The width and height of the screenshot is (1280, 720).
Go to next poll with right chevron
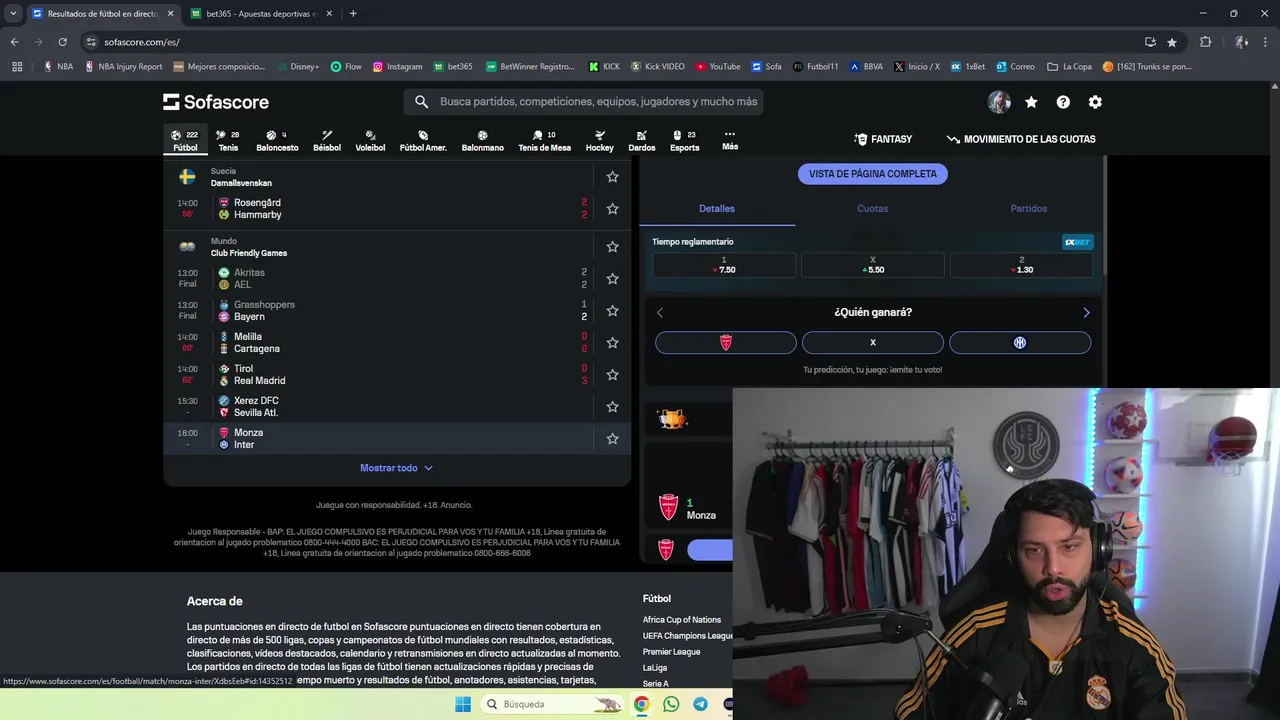tap(1086, 313)
